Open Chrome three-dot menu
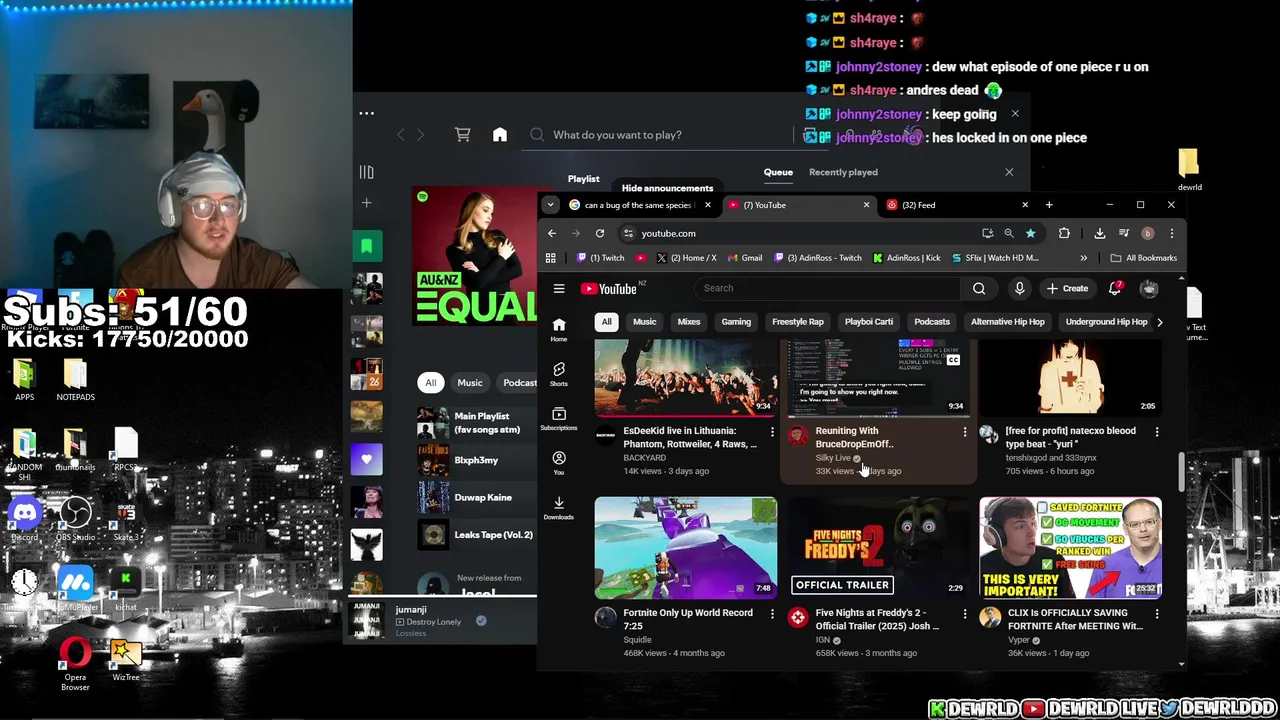The image size is (1280, 720). point(1171,233)
